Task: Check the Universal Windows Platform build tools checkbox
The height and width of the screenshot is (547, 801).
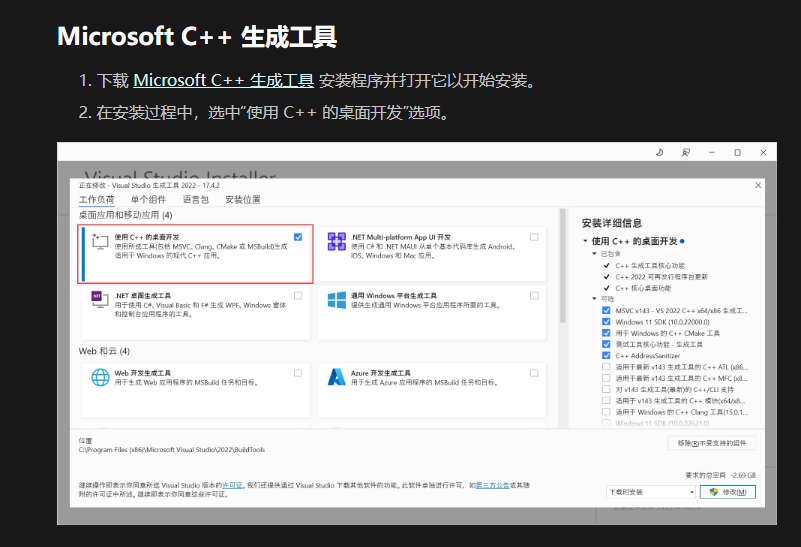Action: pyautogui.click(x=534, y=296)
